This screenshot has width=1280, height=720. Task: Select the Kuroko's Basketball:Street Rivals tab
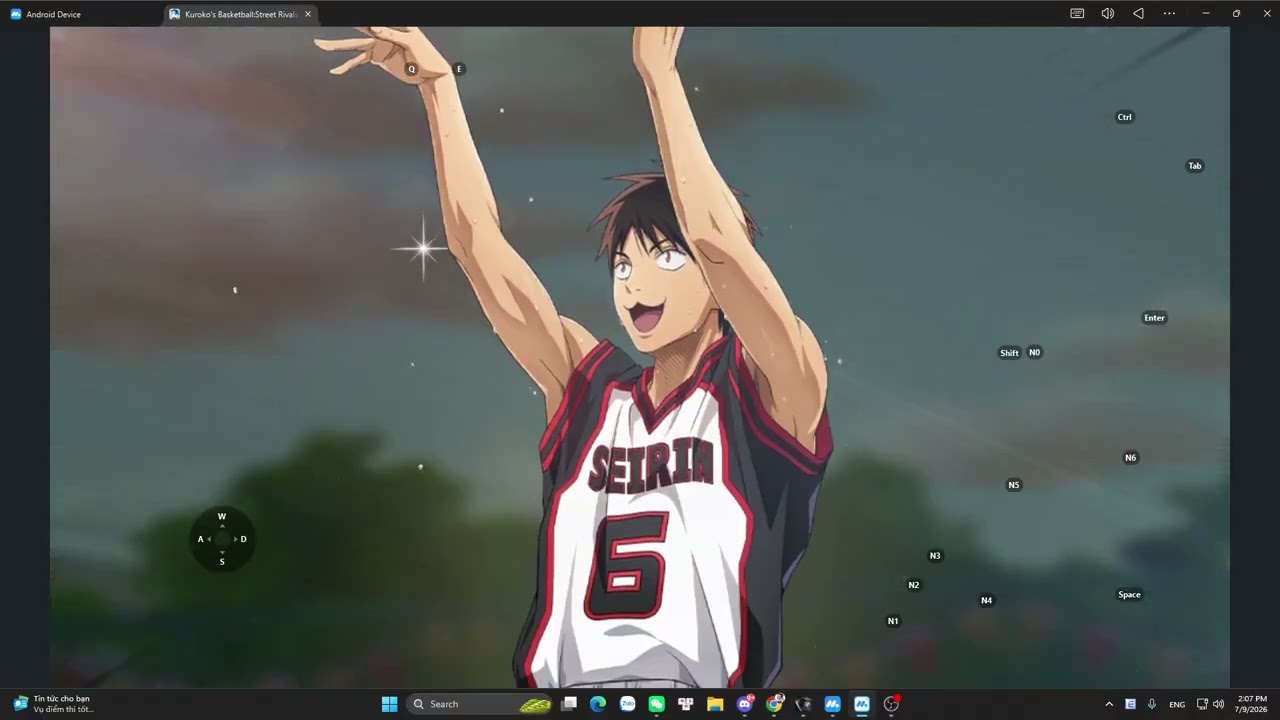pos(240,14)
